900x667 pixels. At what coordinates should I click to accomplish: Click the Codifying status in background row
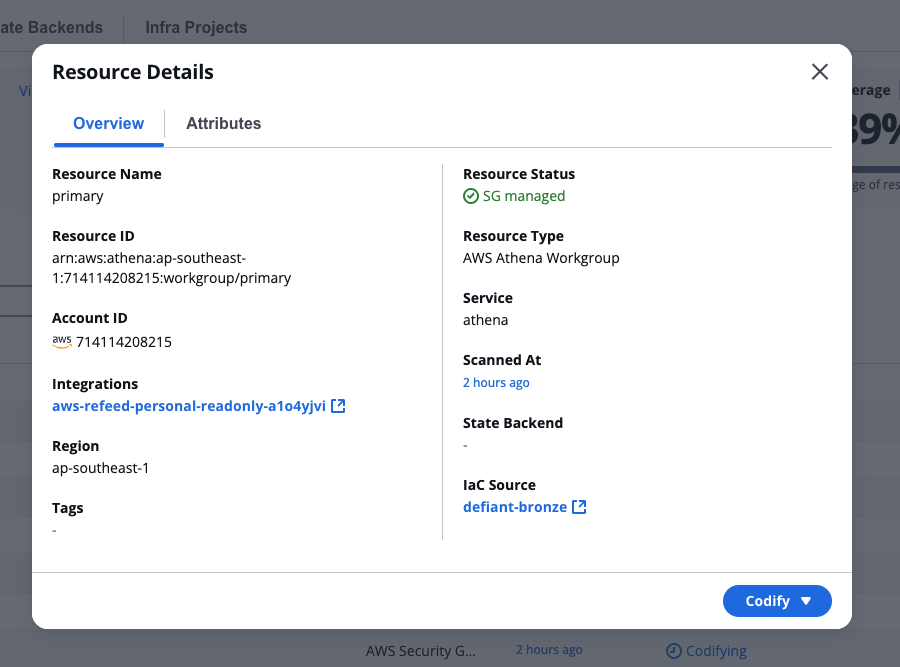[x=716, y=651]
